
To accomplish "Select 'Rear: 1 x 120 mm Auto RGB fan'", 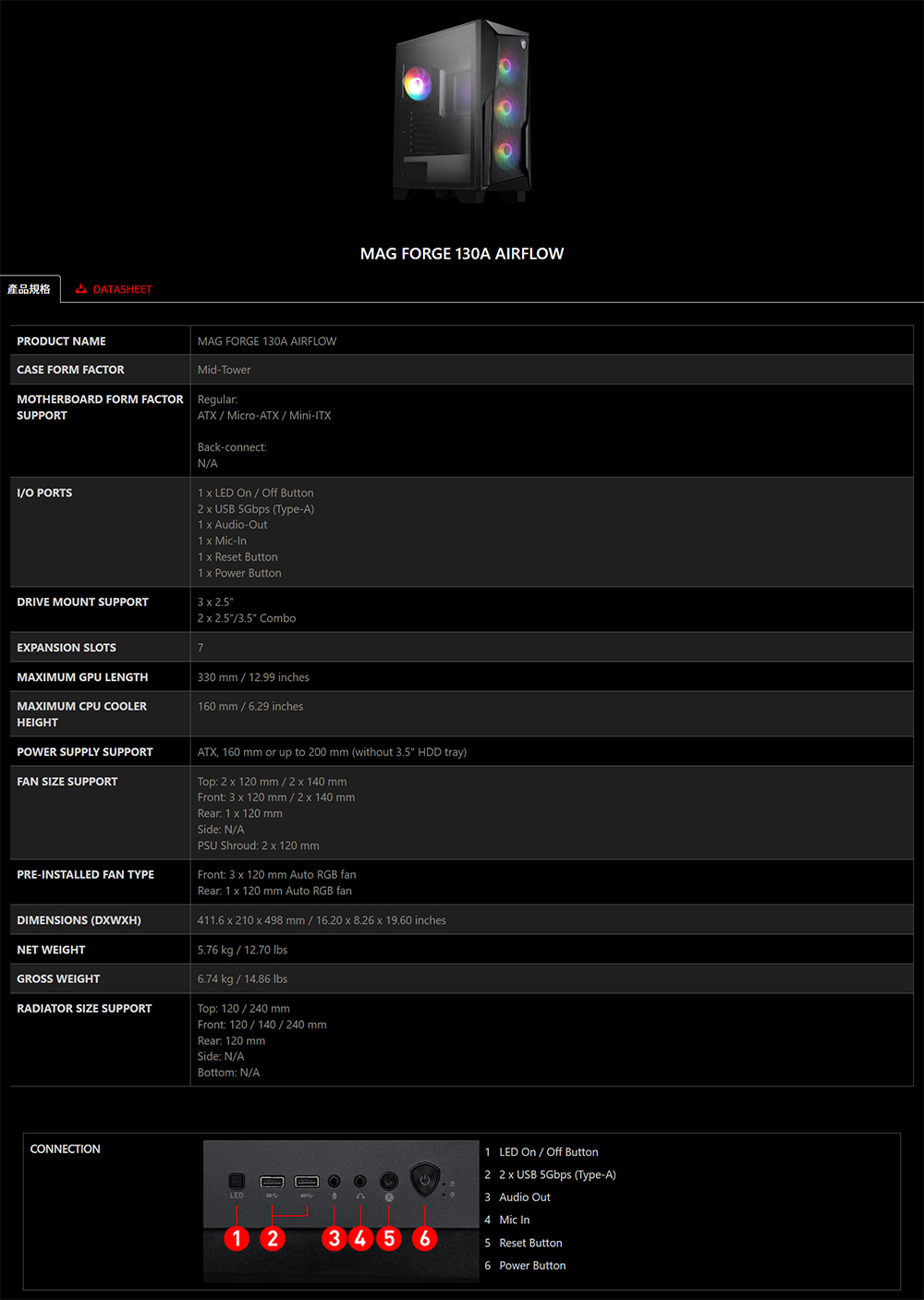I will tap(274, 891).
